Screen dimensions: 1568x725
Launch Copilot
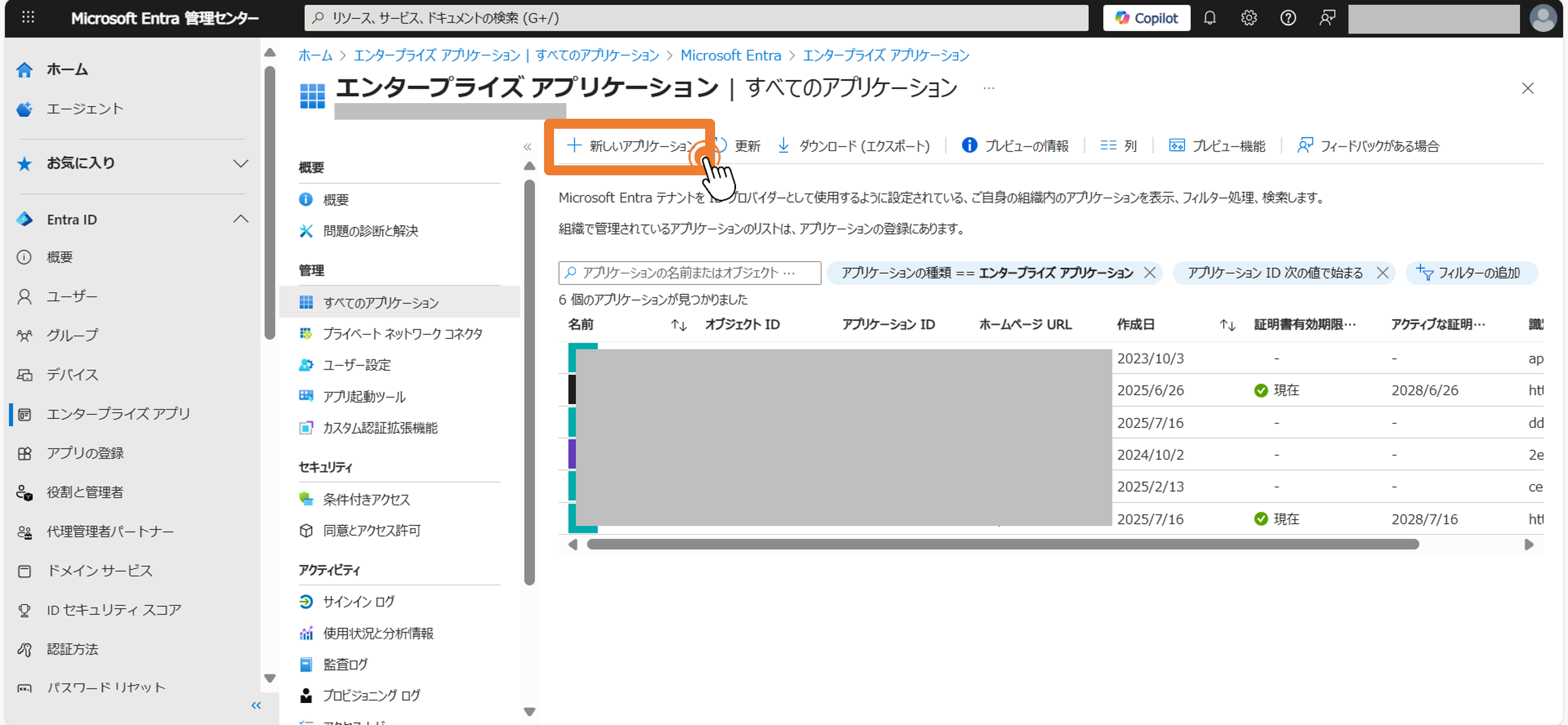coord(1146,18)
